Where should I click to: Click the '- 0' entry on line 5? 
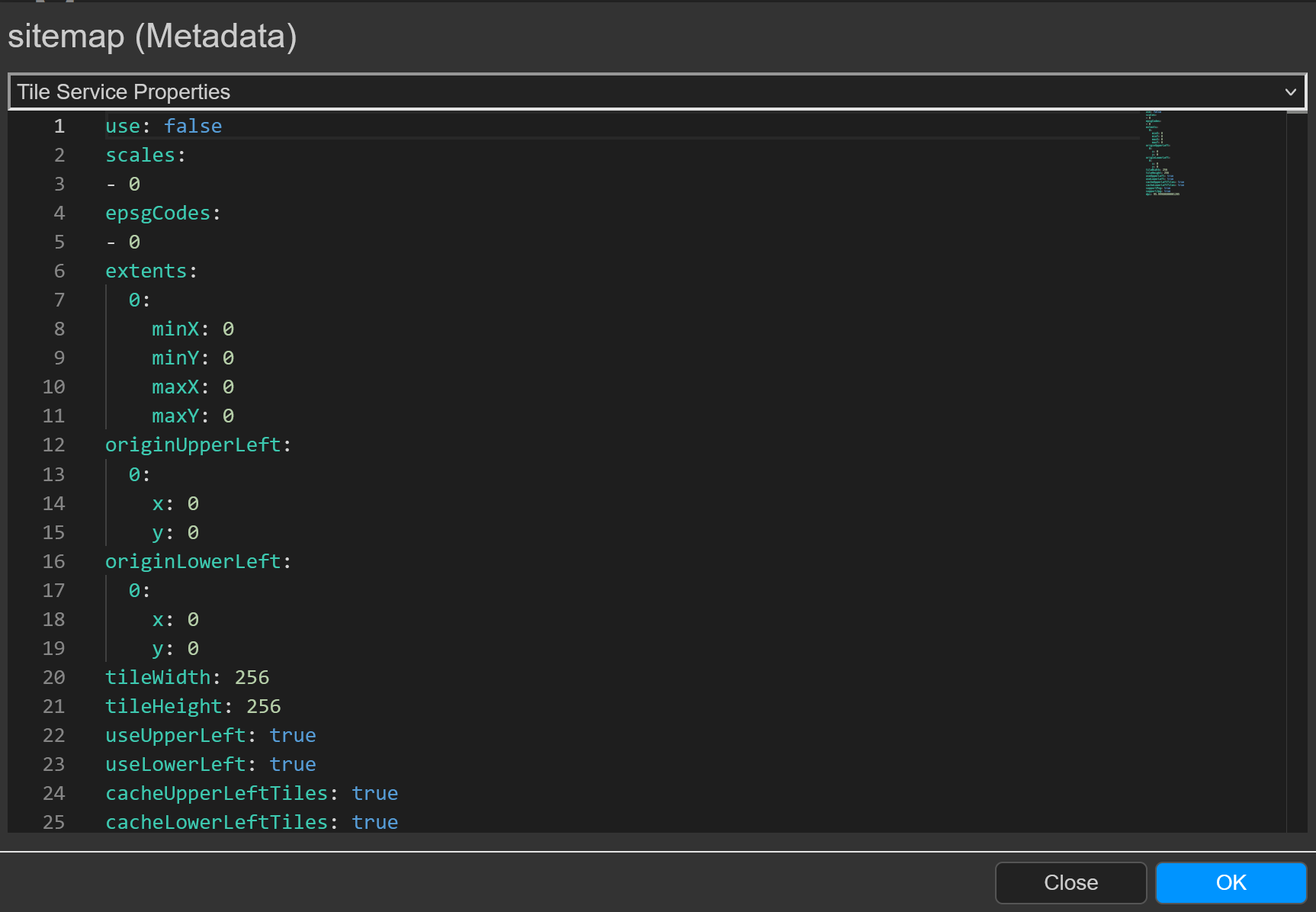[123, 242]
